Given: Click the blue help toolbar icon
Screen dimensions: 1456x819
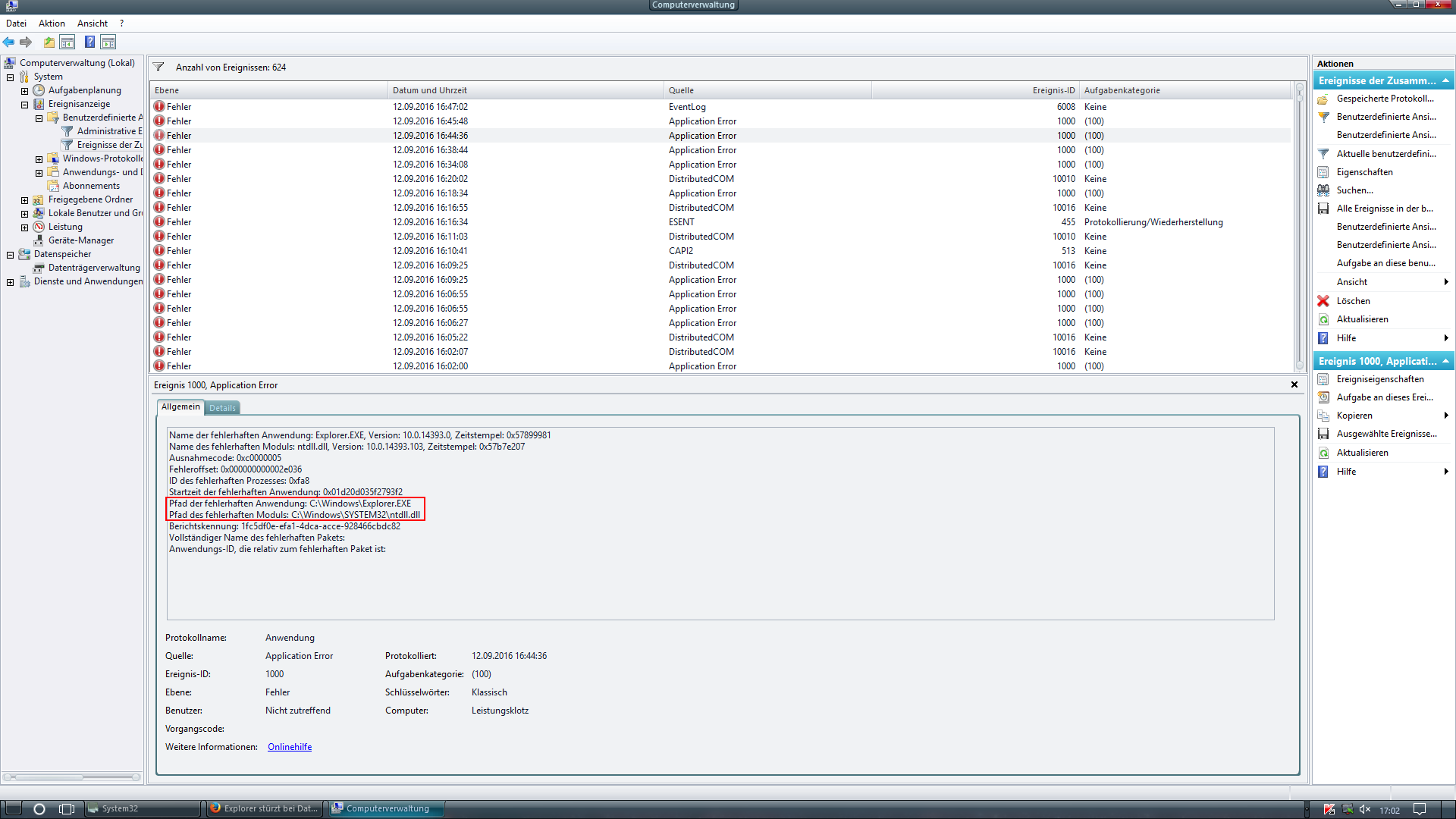Looking at the screenshot, I should coord(89,42).
